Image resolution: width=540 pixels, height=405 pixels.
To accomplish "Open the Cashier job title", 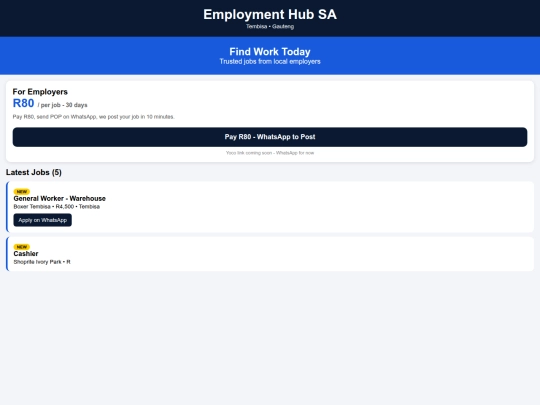I will point(26,254).
